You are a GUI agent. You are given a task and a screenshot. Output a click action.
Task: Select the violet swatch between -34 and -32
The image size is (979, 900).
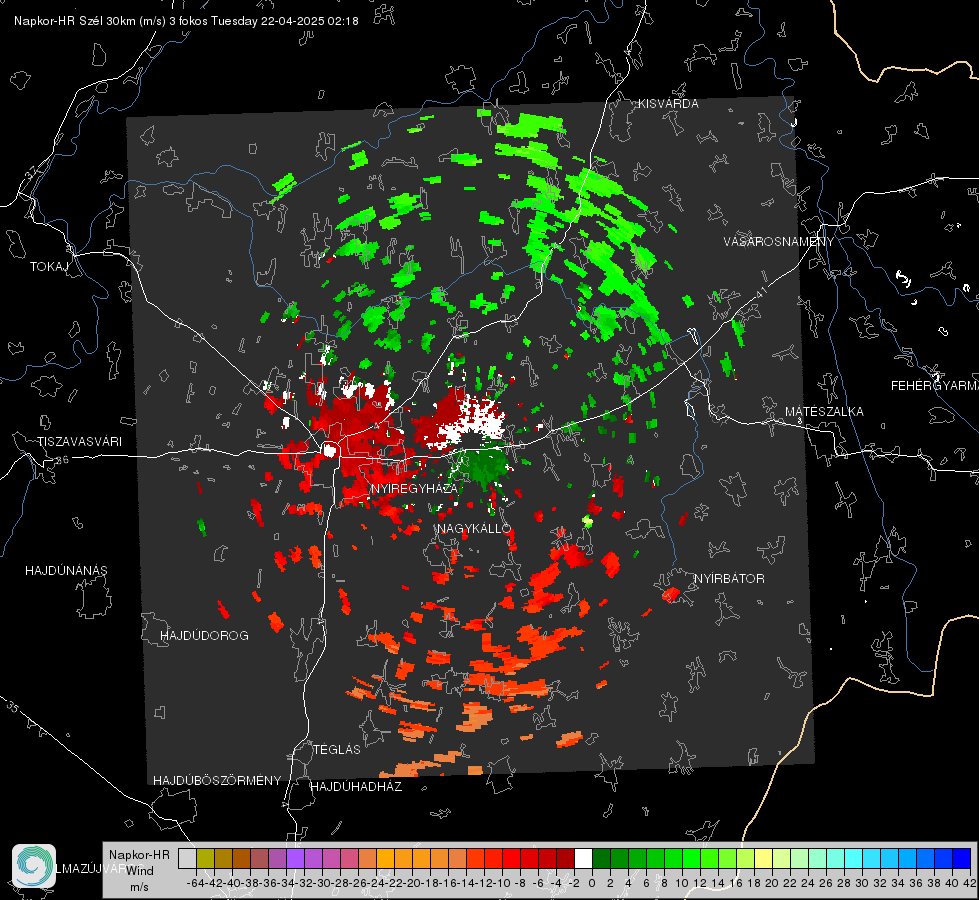(295, 858)
